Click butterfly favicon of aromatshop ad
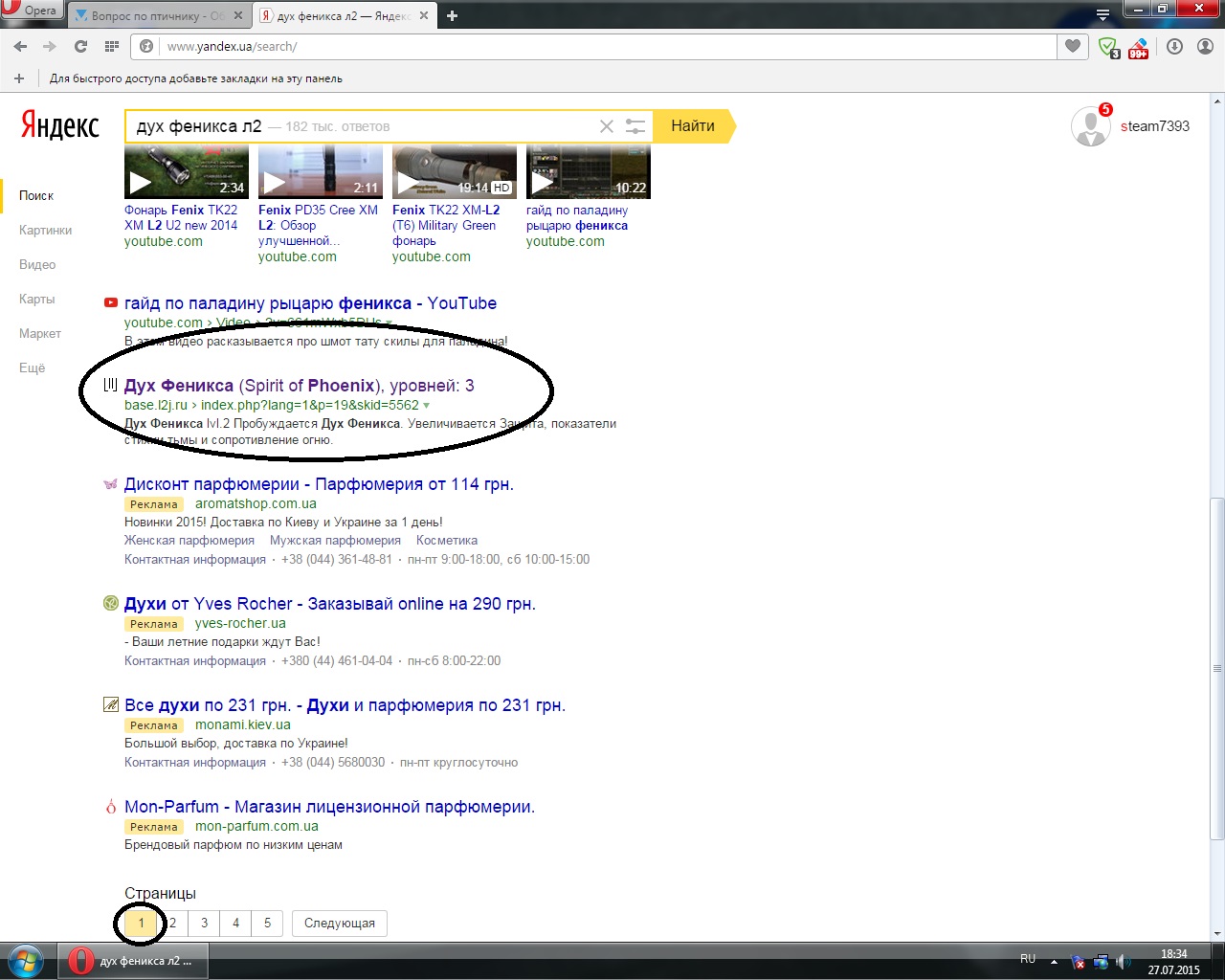The height and width of the screenshot is (980, 1225). pyautogui.click(x=111, y=484)
